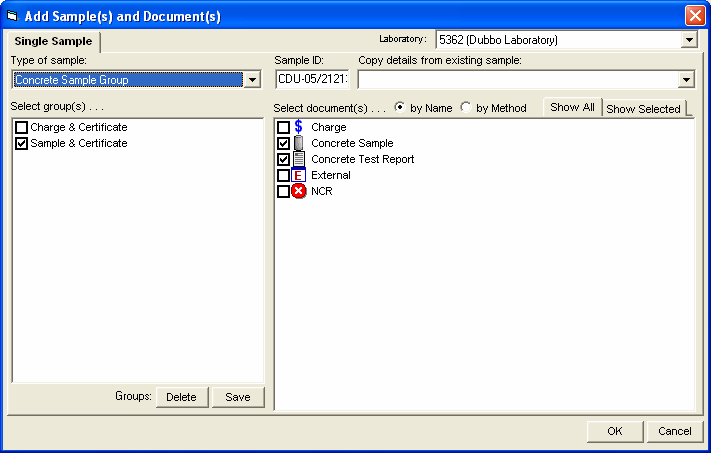711x453 pixels.
Task: Expand the Laboratory dropdown list
Action: (688, 40)
